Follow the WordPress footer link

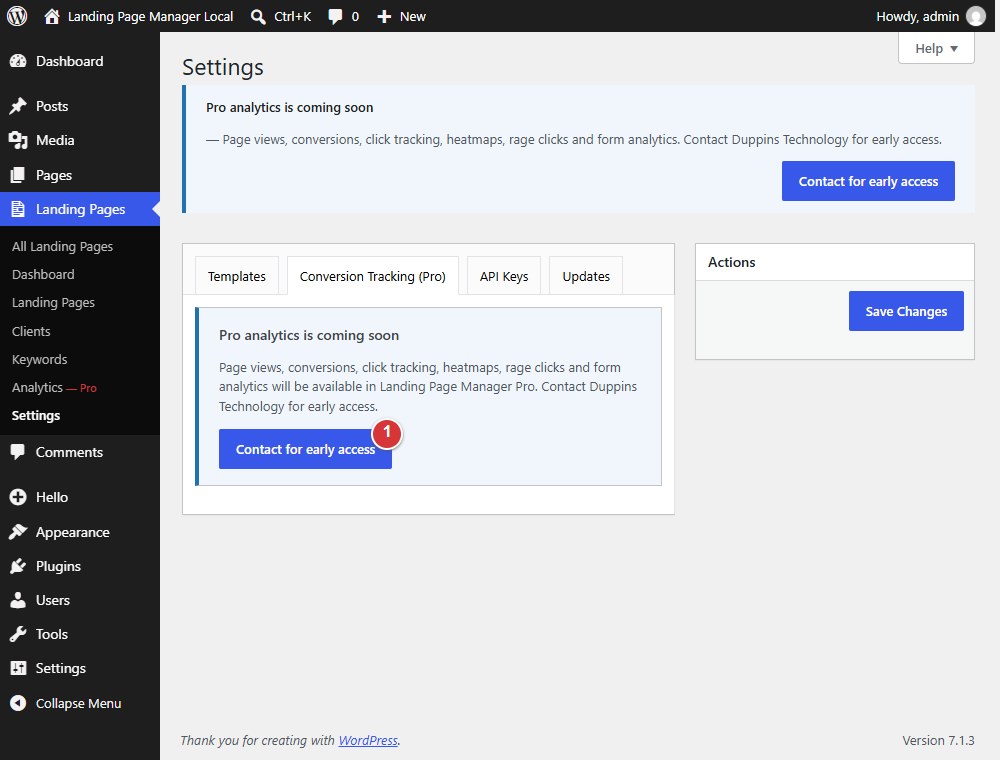point(368,740)
